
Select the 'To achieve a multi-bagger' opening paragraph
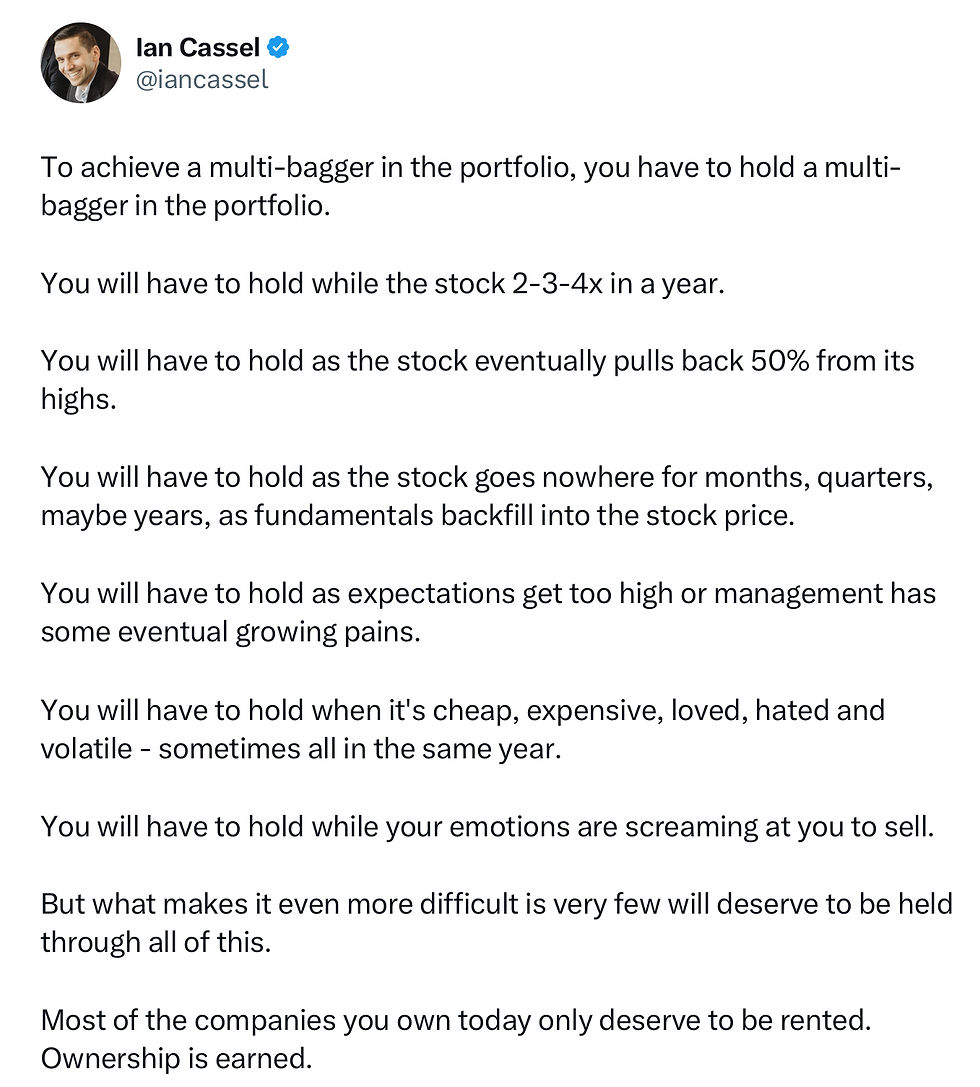pyautogui.click(x=471, y=186)
